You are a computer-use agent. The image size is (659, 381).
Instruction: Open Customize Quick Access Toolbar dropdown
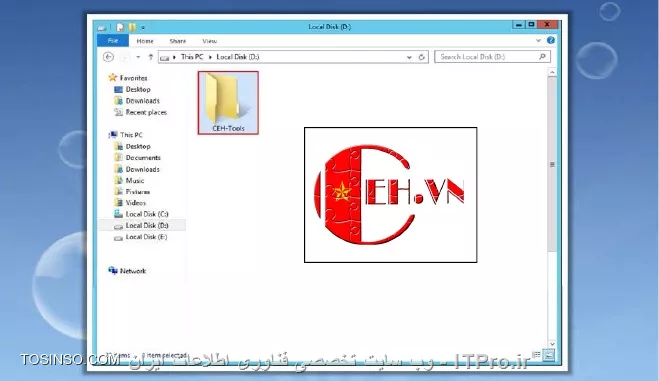[143, 28]
